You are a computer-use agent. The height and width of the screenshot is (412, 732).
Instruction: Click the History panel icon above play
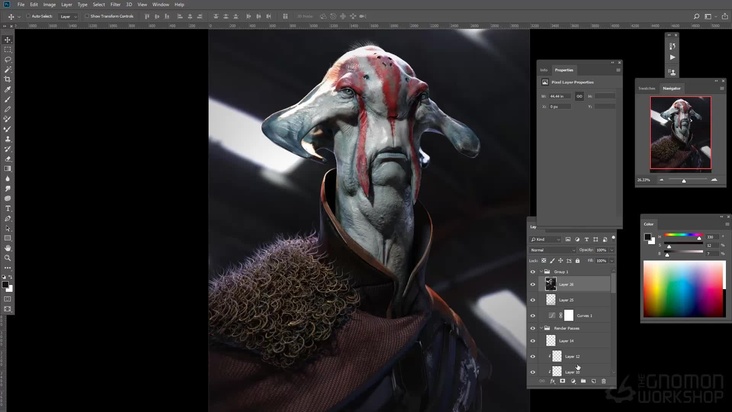tap(672, 46)
